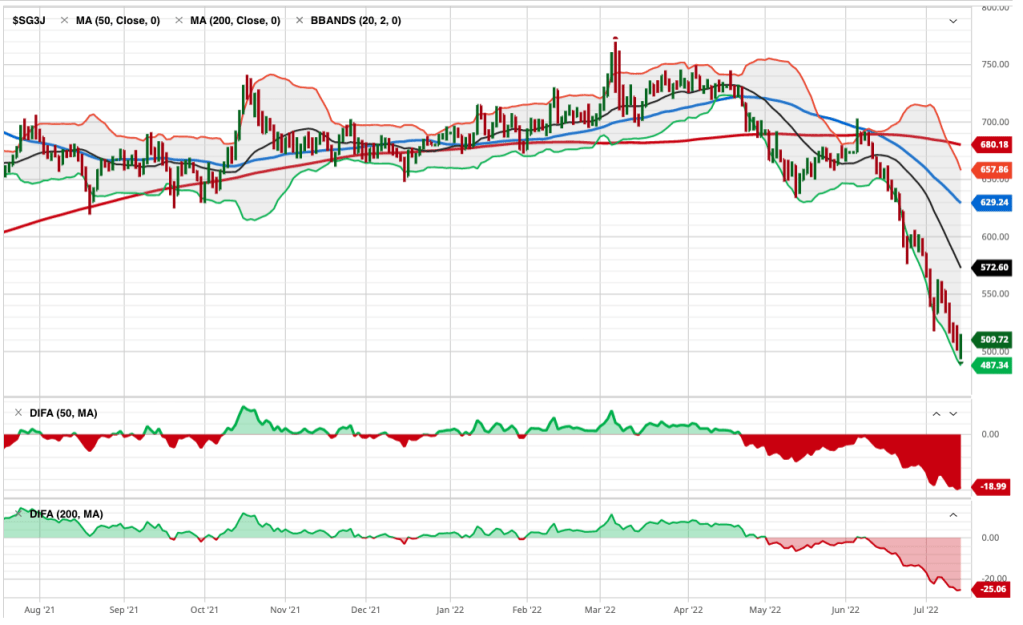Select the DIFA (50, MA) title

[x=62, y=413]
